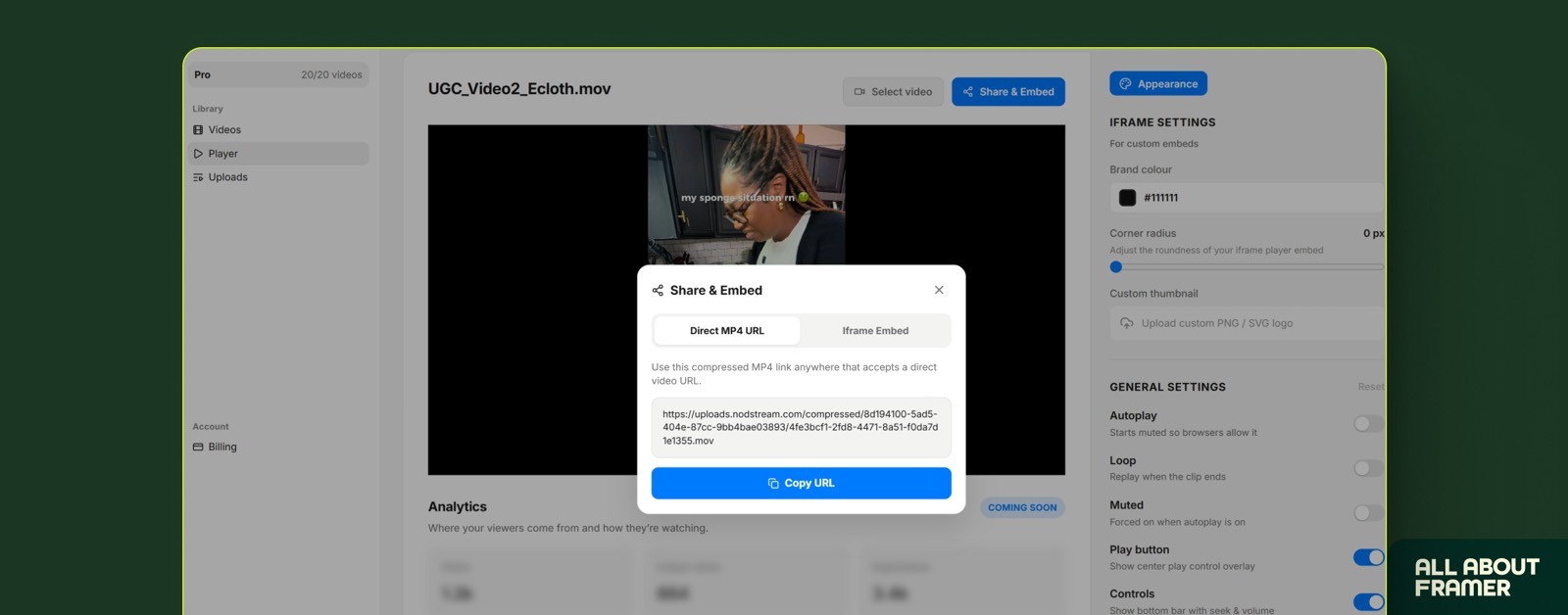
Task: Disable the Controls switch
Action: tap(1368, 601)
